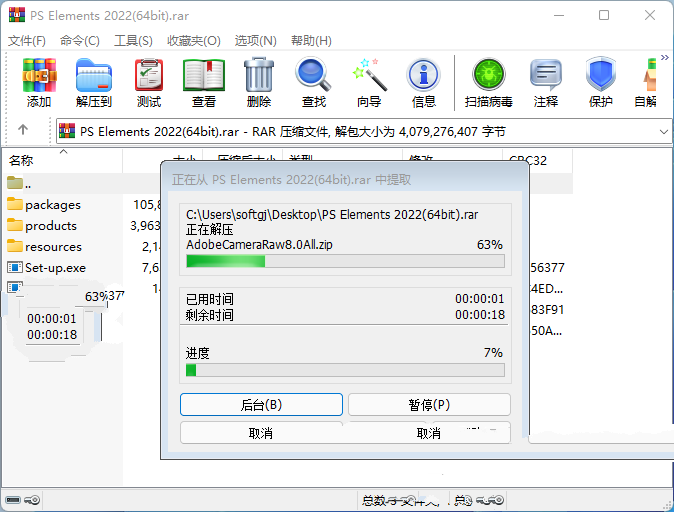Open the Tools (工具) menu
Viewport: 674px width, 512px height.
[x=133, y=41]
